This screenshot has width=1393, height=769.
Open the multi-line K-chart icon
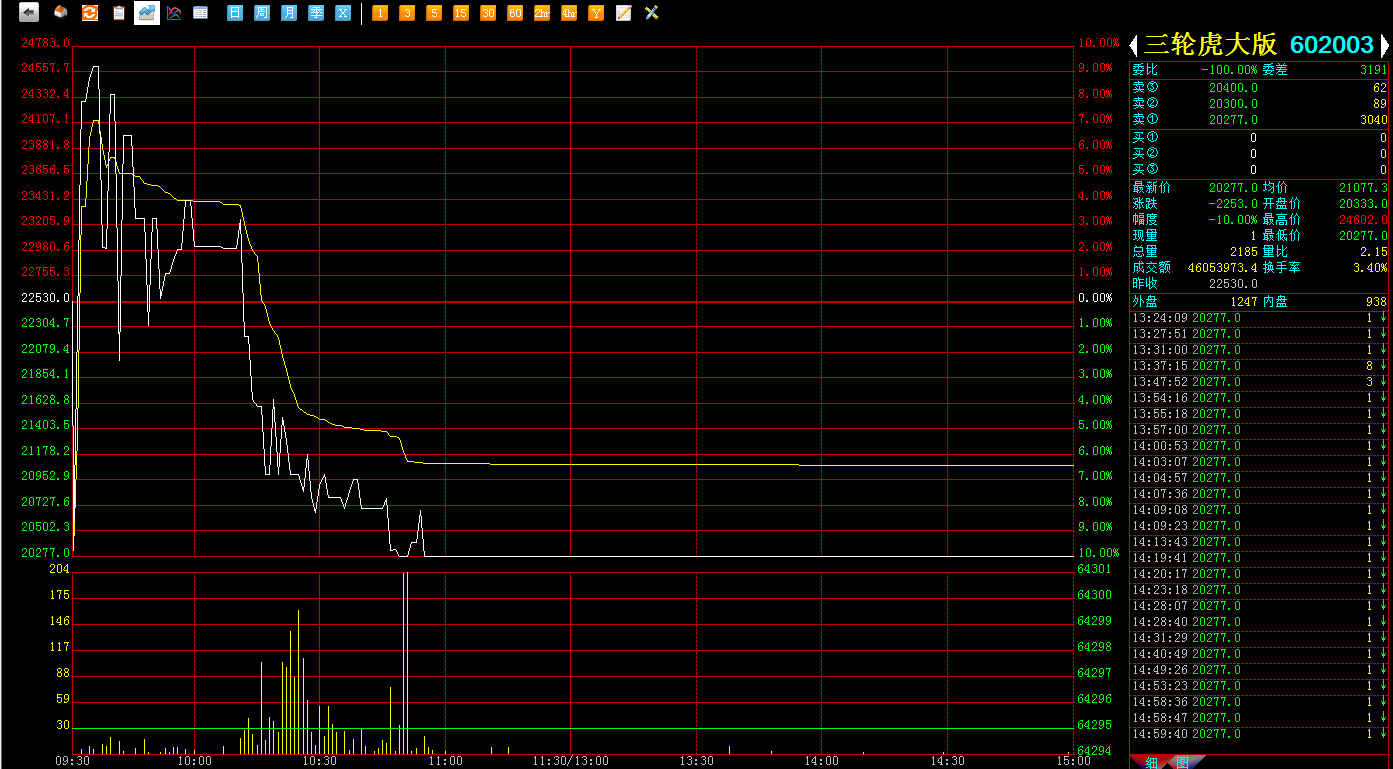click(174, 13)
